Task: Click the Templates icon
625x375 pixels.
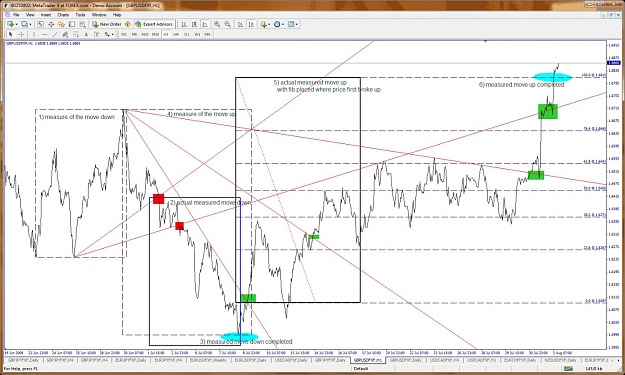Action: click(x=291, y=24)
